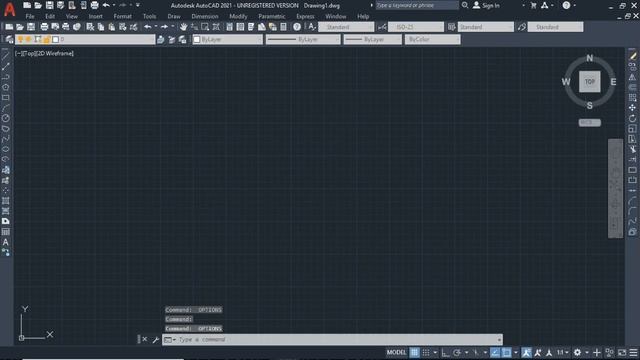This screenshot has height=360, width=640.
Task: Open the File menu
Action: pyautogui.click(x=30, y=16)
